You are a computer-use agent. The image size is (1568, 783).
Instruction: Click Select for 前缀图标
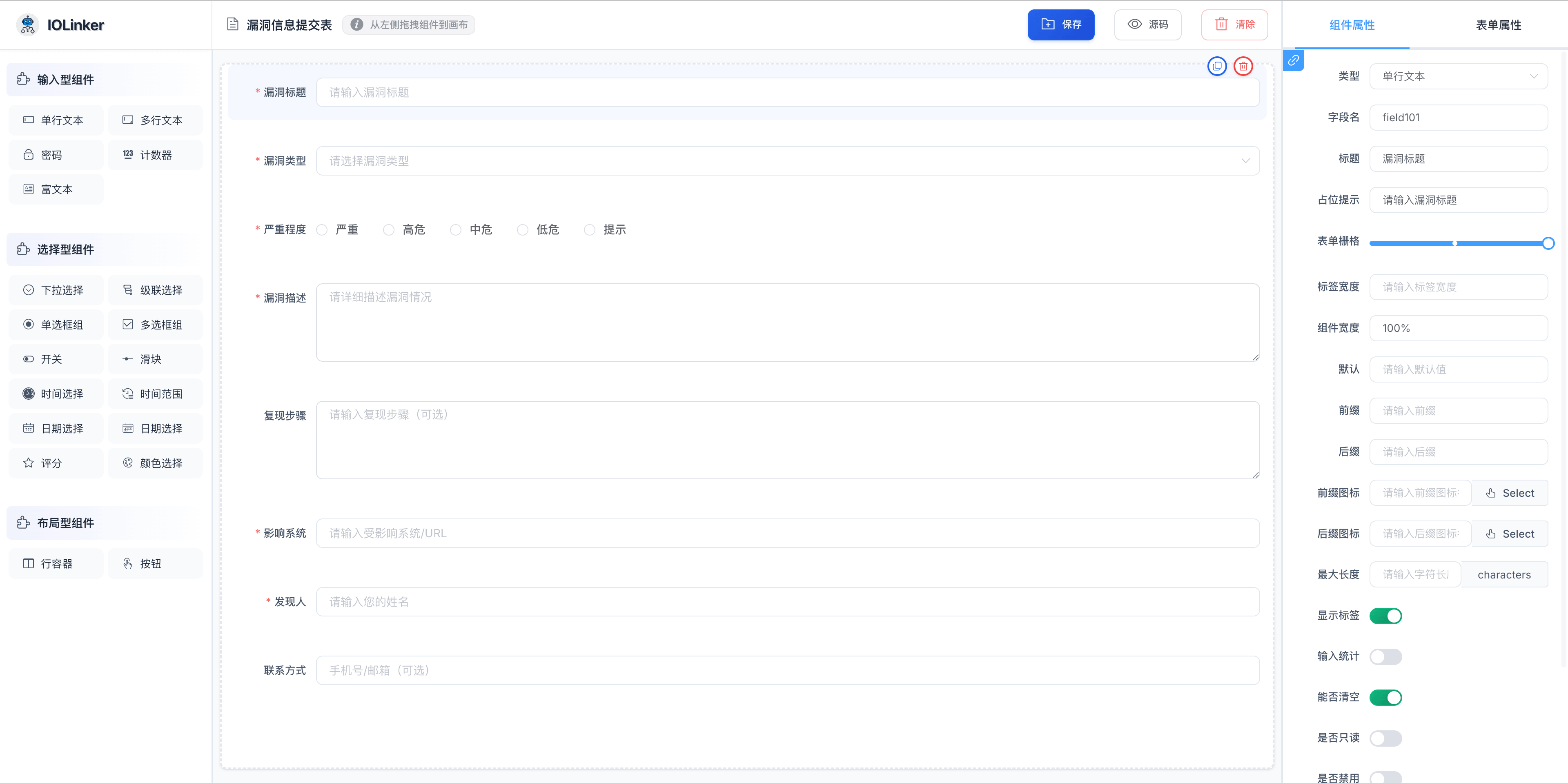click(1510, 493)
